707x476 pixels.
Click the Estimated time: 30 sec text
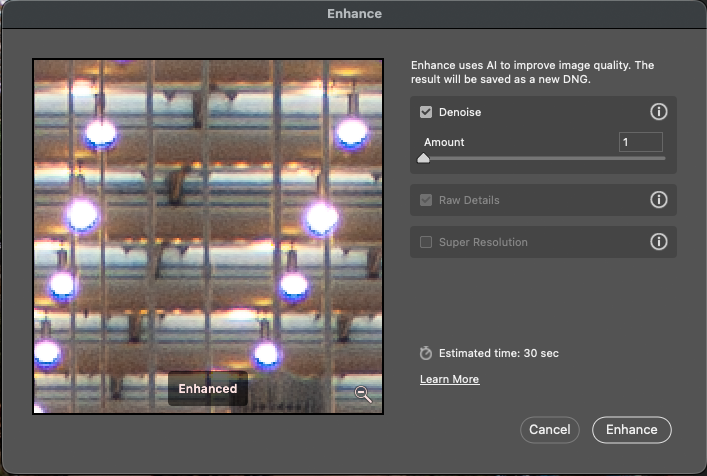488,353
